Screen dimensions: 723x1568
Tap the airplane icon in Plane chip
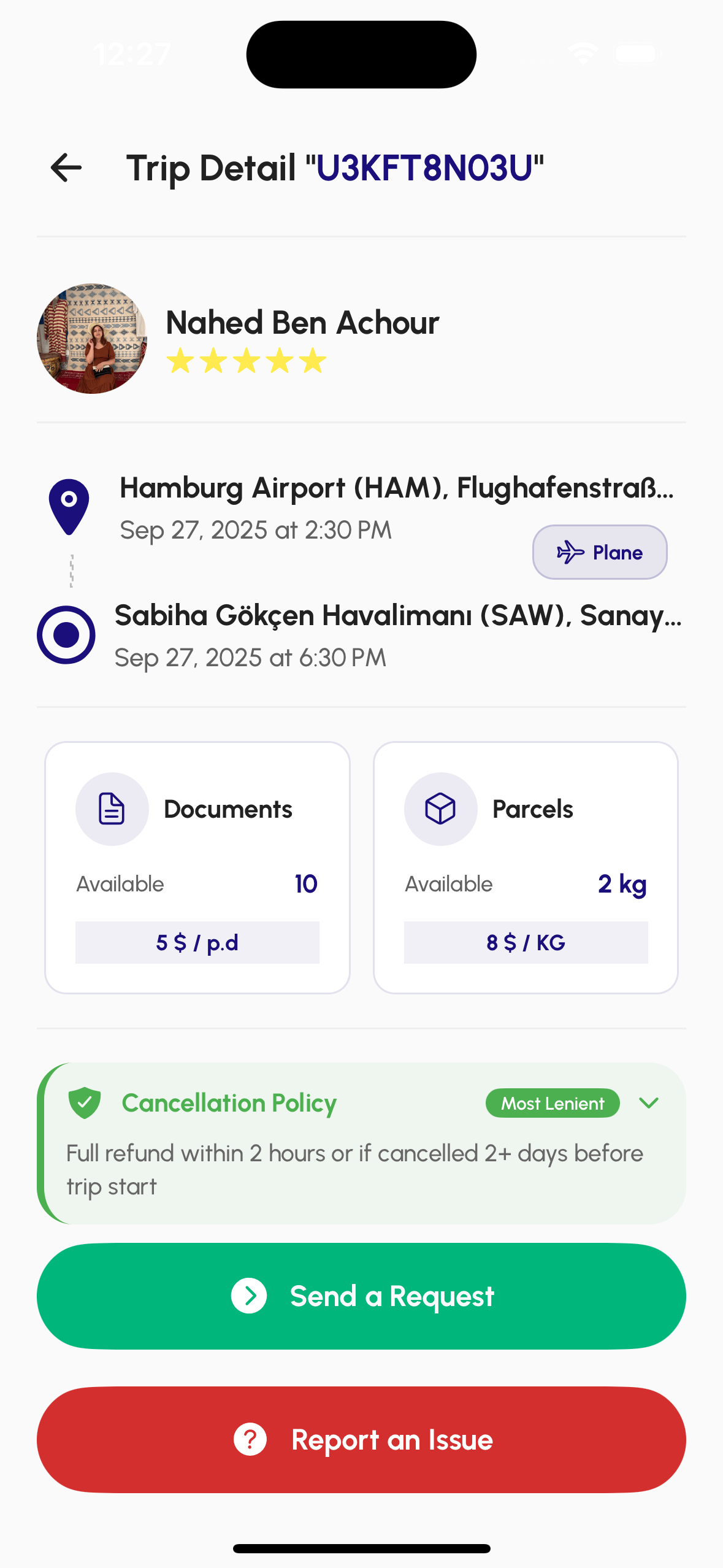click(x=570, y=552)
